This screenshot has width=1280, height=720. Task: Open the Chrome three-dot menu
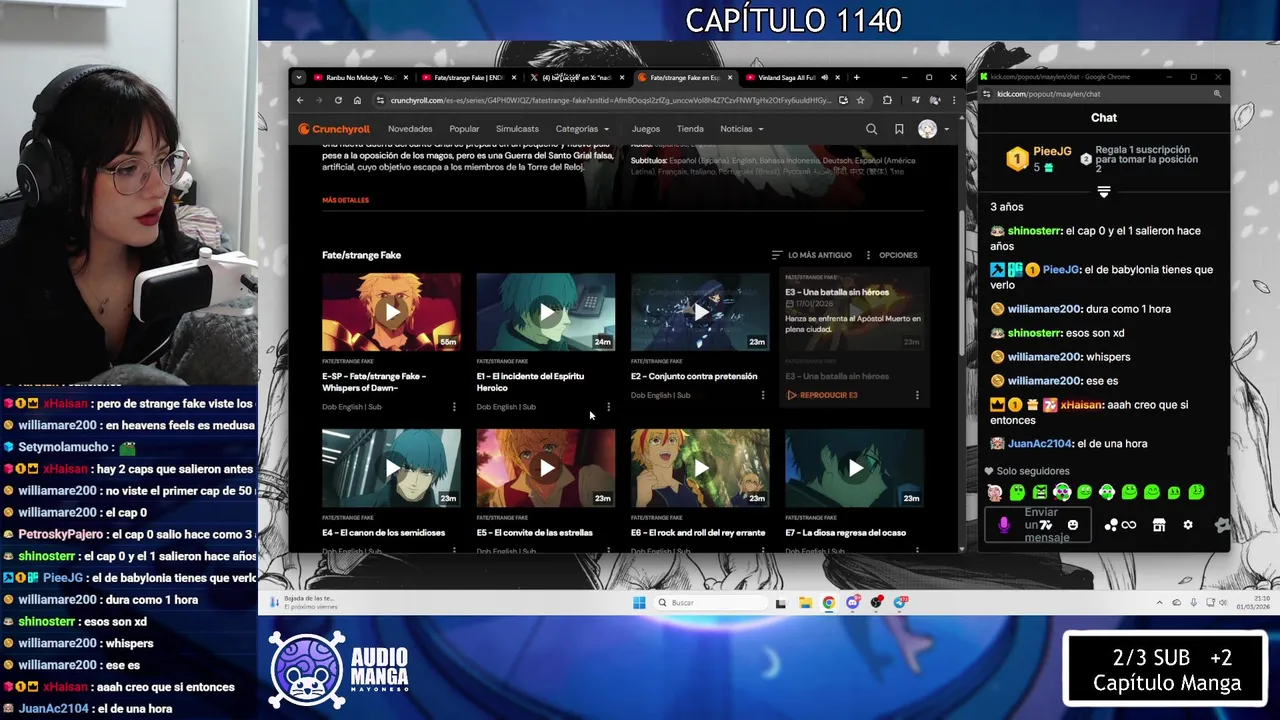pos(953,100)
